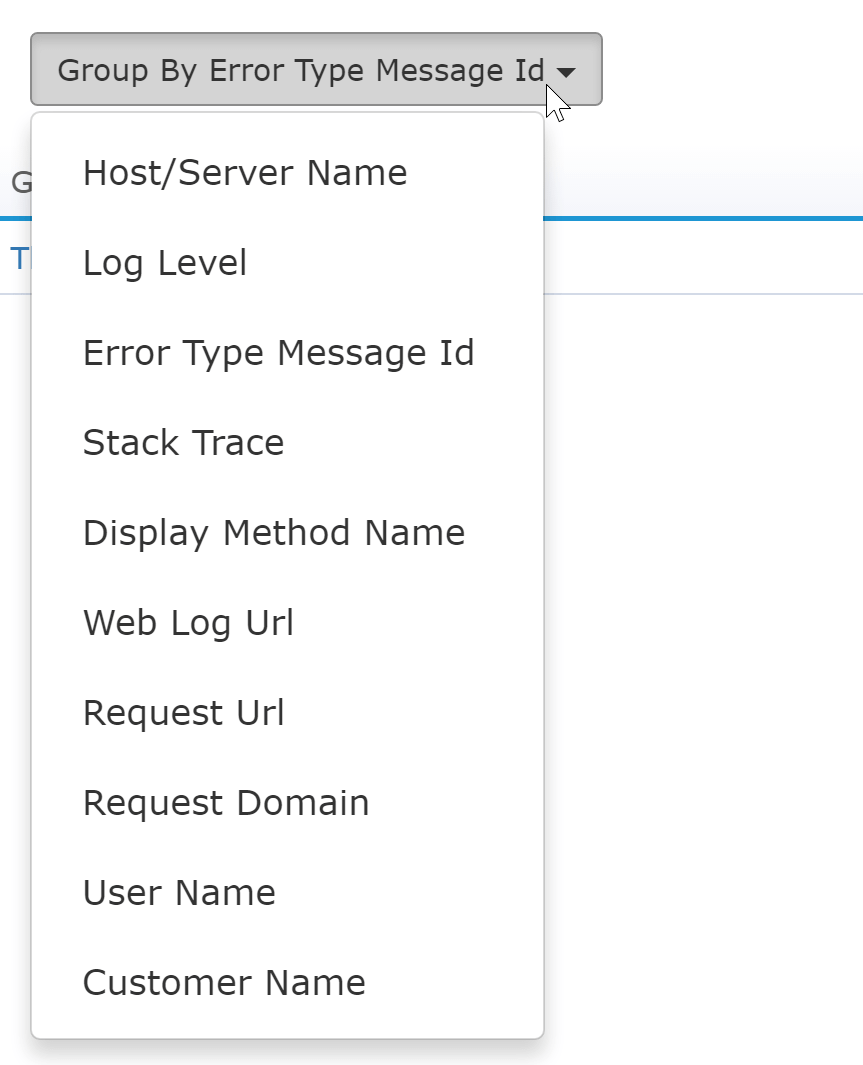The height and width of the screenshot is (1065, 863).
Task: Open the partially hidden blue T link
Action: [20, 259]
